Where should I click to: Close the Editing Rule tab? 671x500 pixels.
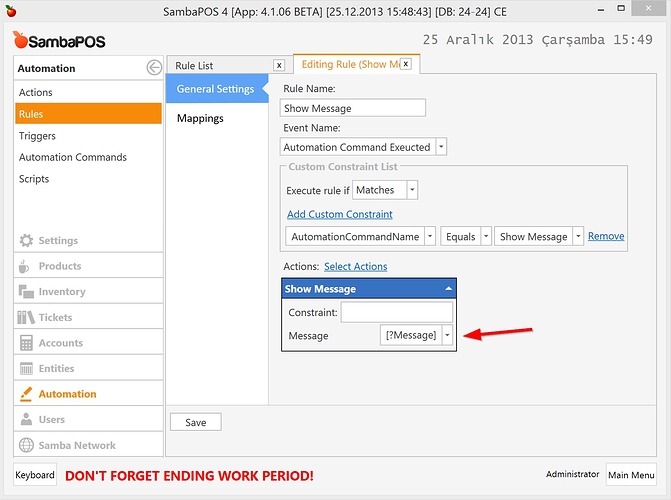pyautogui.click(x=406, y=64)
